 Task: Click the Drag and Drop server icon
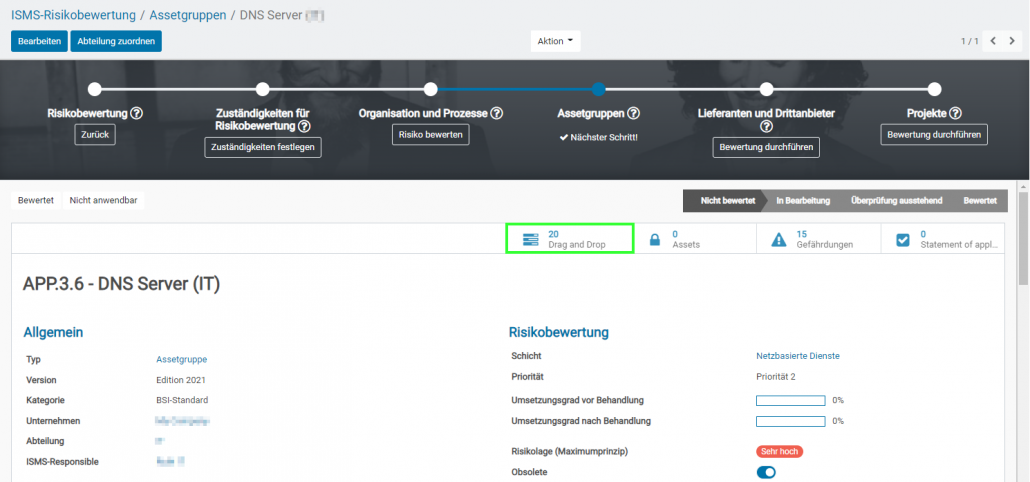530,239
